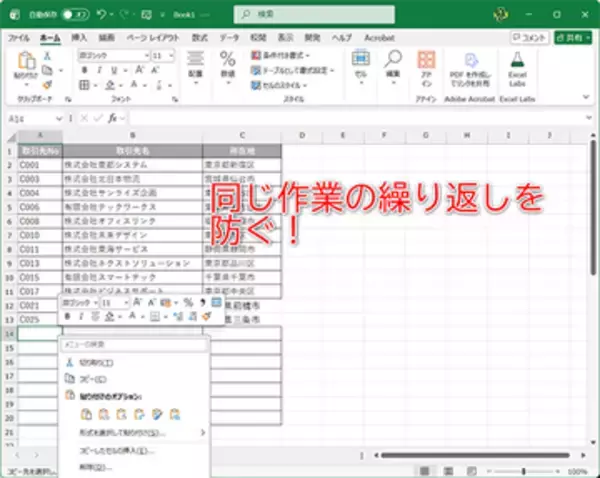Open the ribbon font name dropdown
The height and width of the screenshot is (478, 600).
click(x=147, y=56)
